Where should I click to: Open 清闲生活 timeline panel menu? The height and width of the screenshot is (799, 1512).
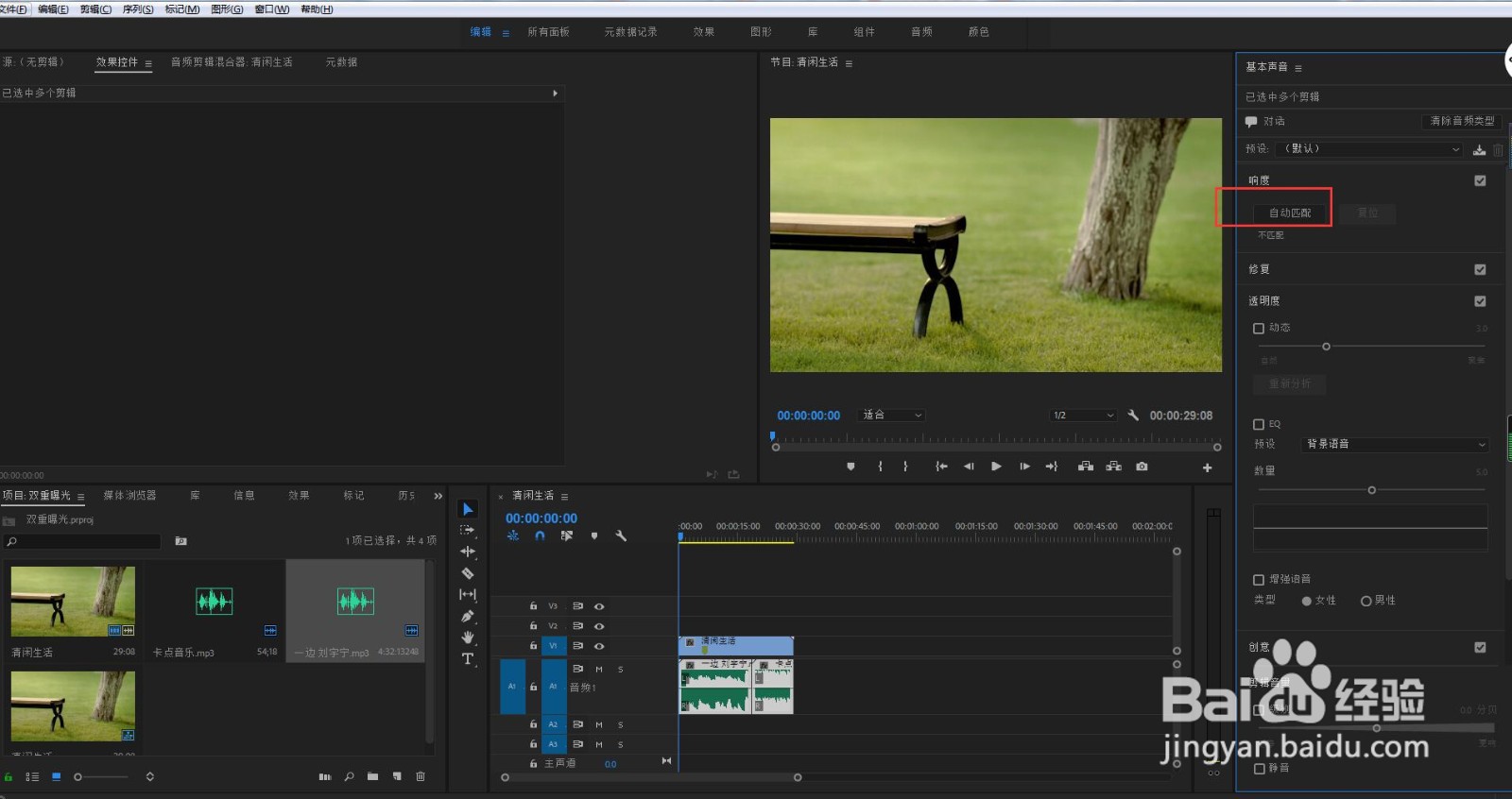(564, 497)
